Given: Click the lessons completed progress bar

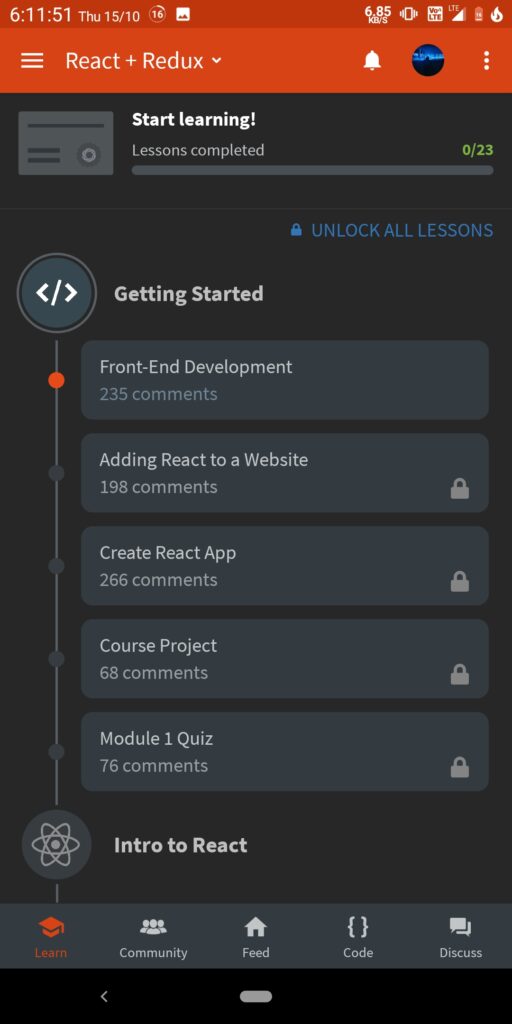Looking at the screenshot, I should click(x=313, y=170).
